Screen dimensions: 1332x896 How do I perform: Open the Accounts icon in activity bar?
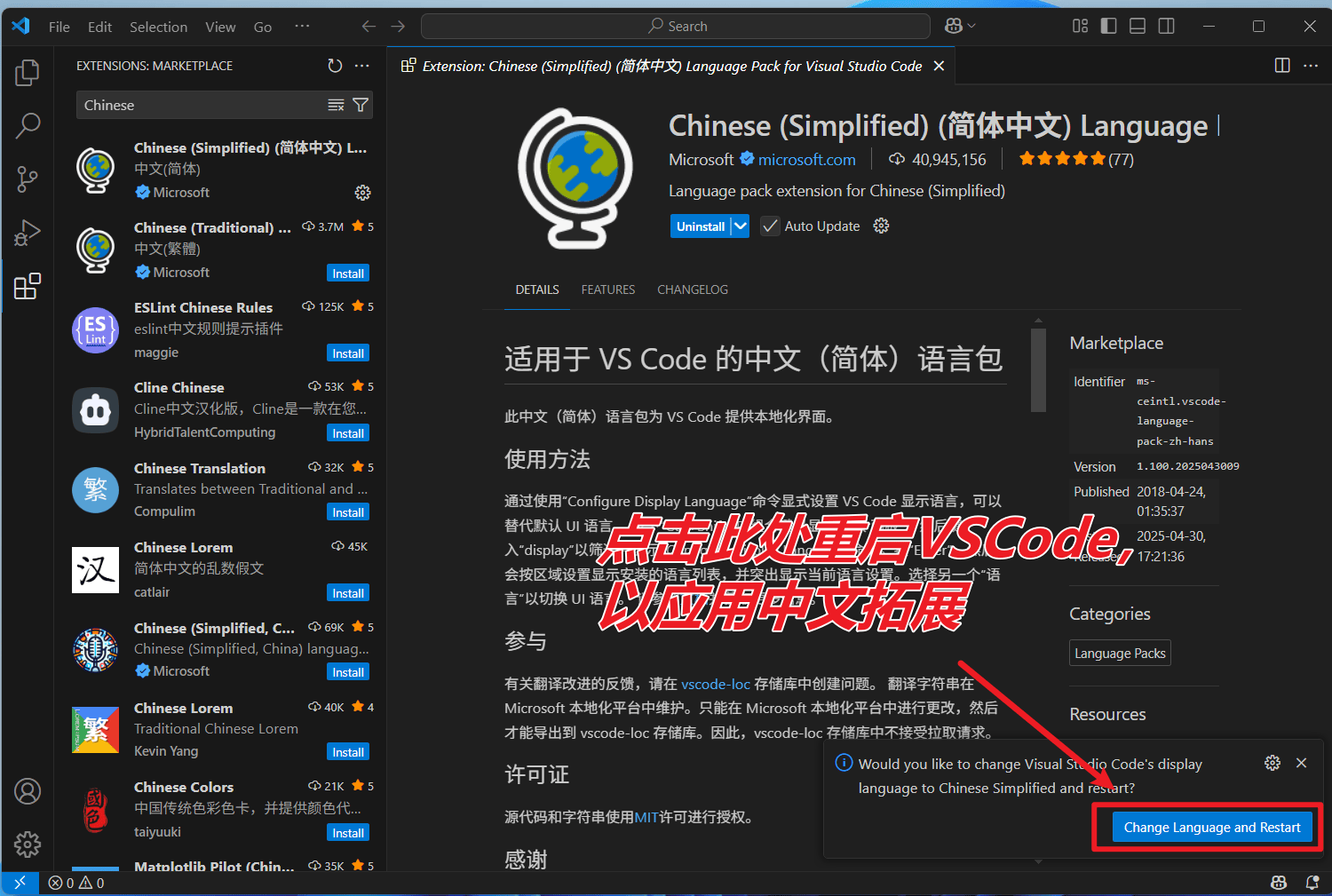[x=28, y=790]
